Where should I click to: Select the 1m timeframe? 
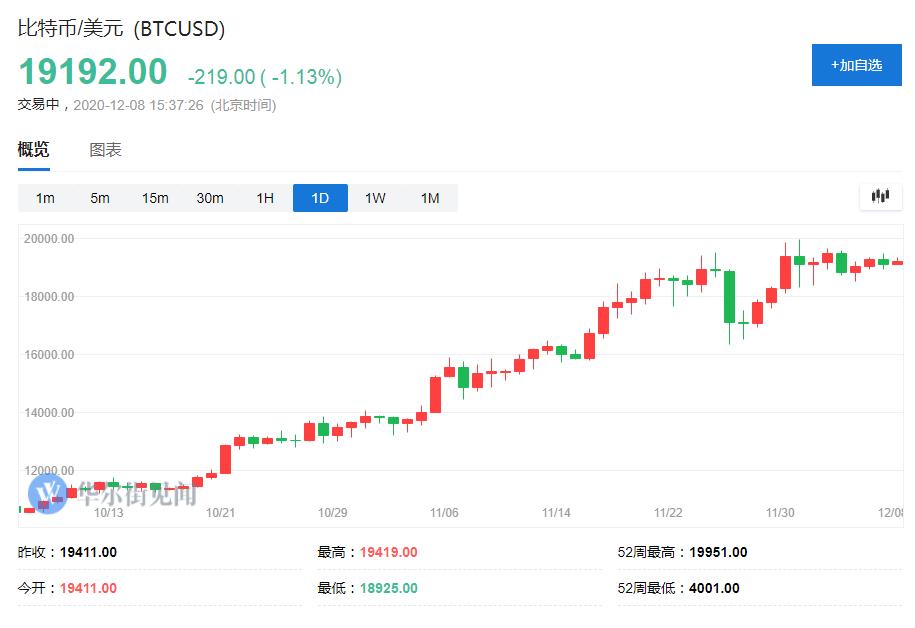tap(45, 198)
